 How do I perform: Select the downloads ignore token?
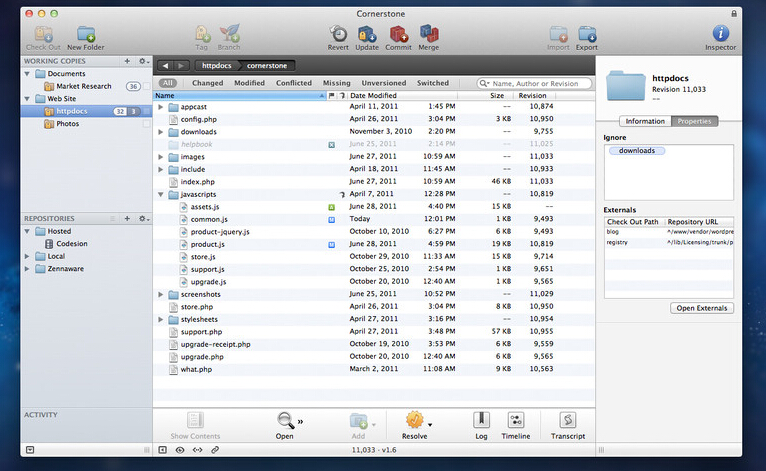tap(637, 151)
